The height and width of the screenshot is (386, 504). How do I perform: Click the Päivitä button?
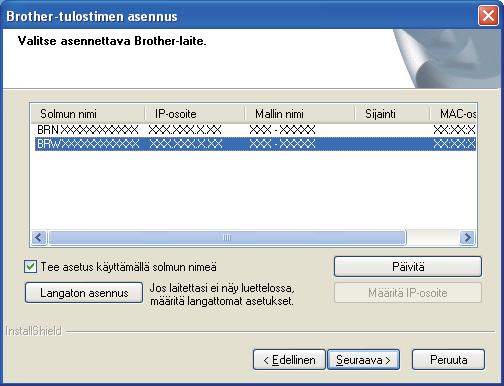click(408, 267)
